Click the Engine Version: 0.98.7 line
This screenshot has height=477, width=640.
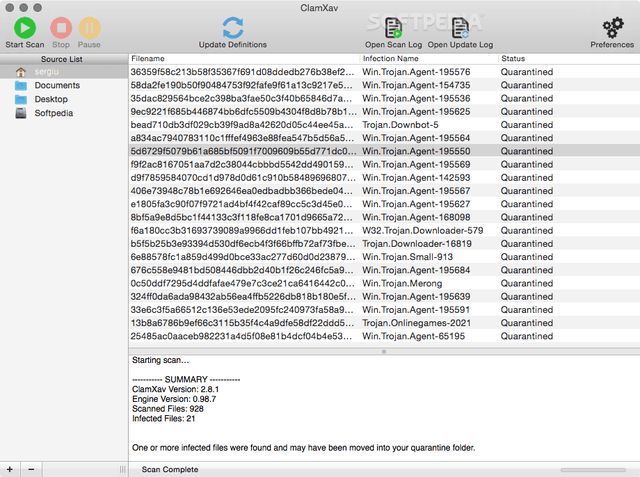click(174, 399)
